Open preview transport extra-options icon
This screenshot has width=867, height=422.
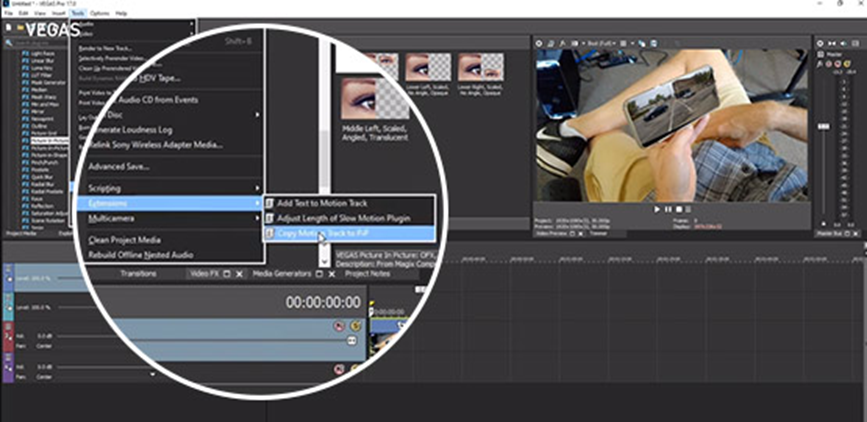tap(688, 210)
